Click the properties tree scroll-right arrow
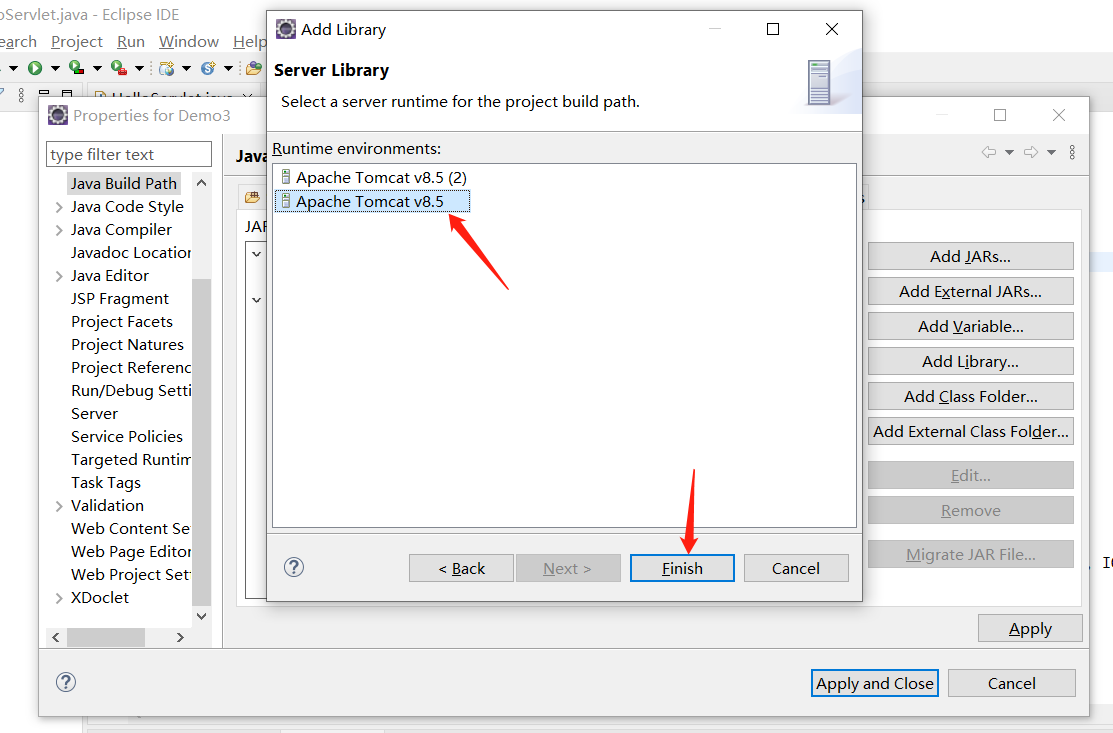This screenshot has height=733, width=1113. [x=180, y=637]
